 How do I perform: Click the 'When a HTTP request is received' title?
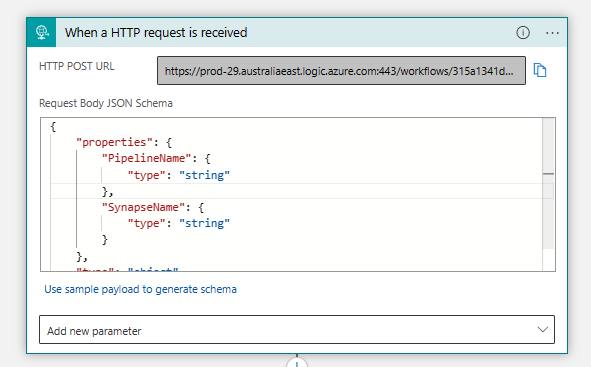[x=156, y=33]
